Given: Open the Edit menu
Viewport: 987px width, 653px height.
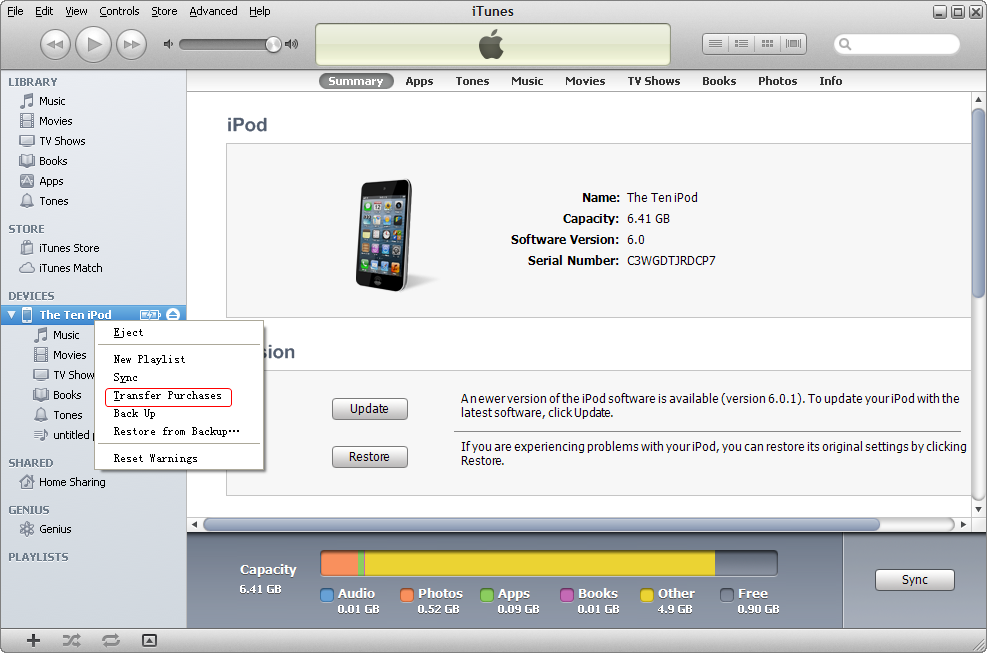Looking at the screenshot, I should 44,11.
